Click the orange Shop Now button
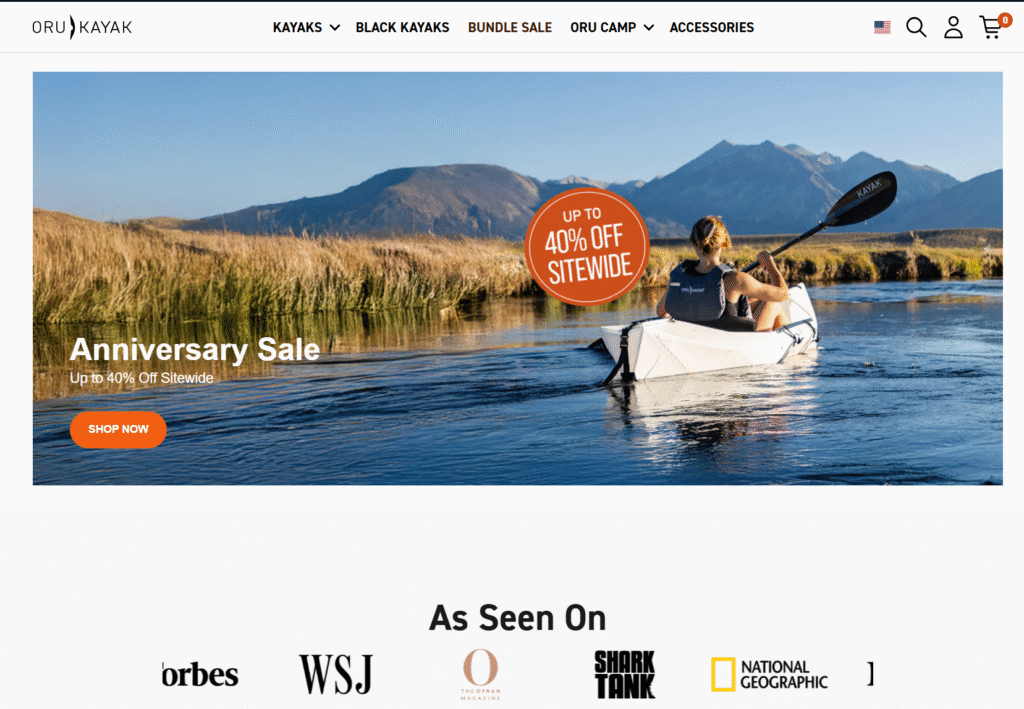 click(x=118, y=429)
